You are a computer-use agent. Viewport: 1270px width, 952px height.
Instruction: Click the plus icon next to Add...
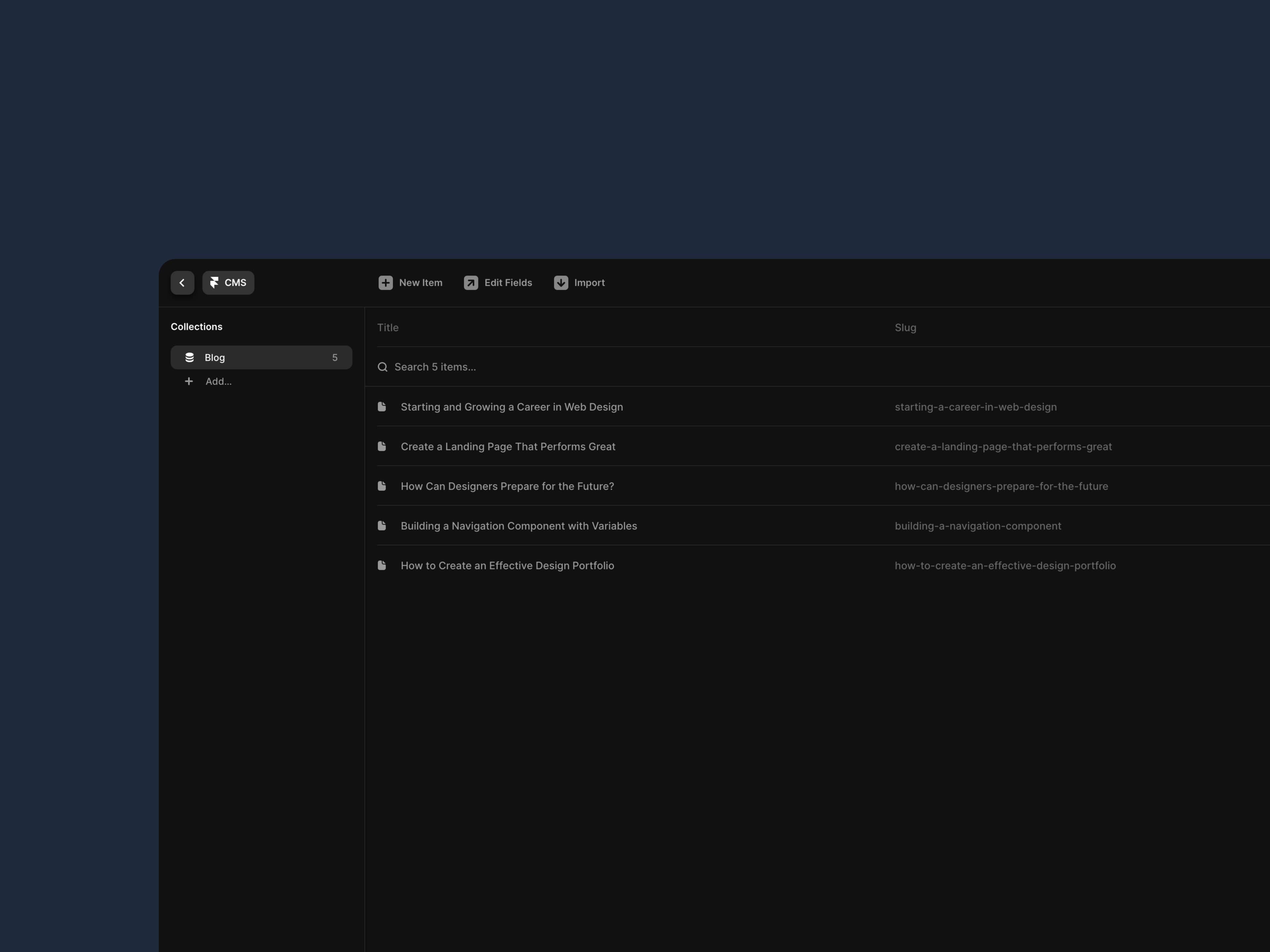[x=189, y=381]
